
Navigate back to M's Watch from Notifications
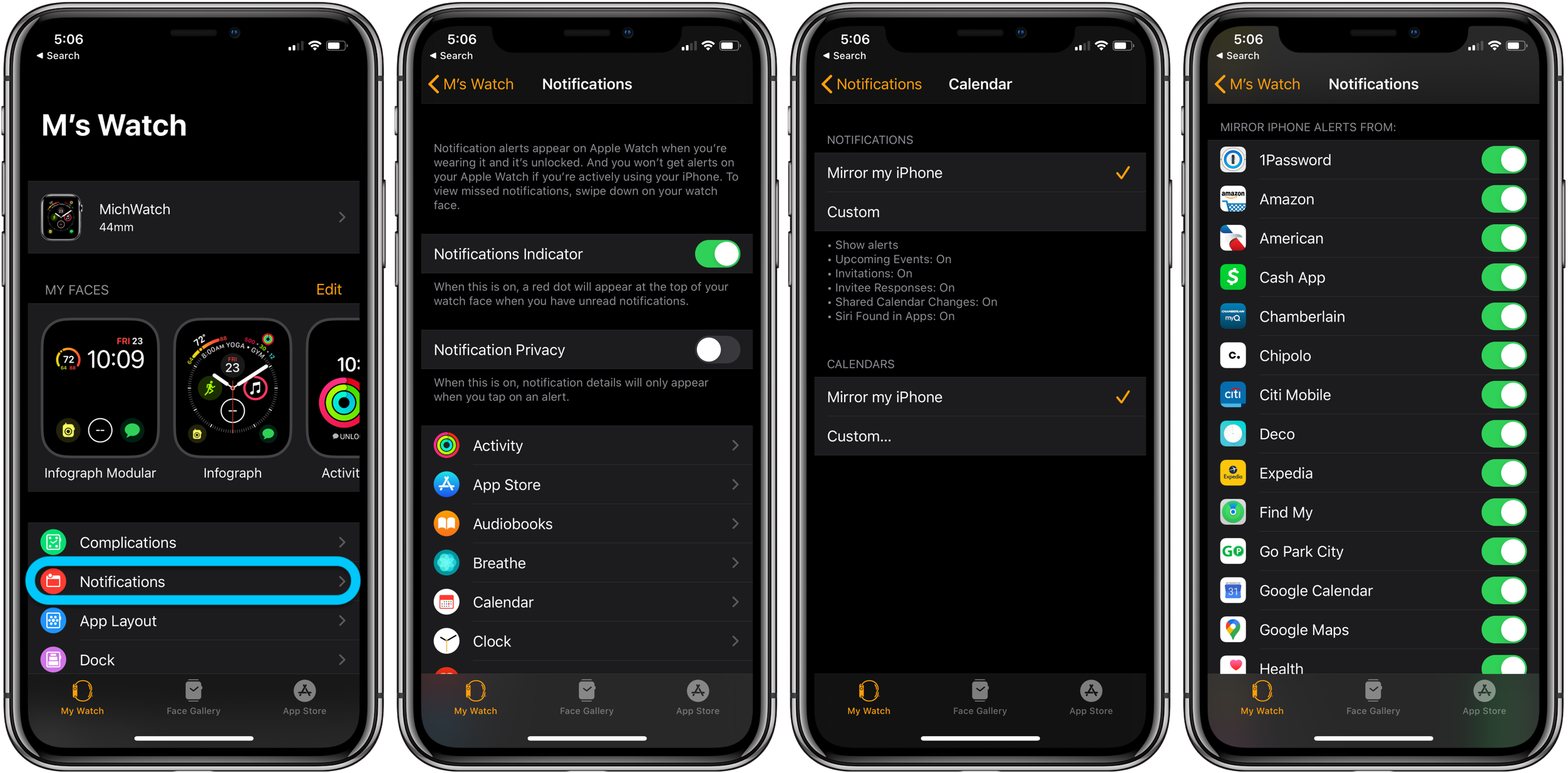coord(471,84)
